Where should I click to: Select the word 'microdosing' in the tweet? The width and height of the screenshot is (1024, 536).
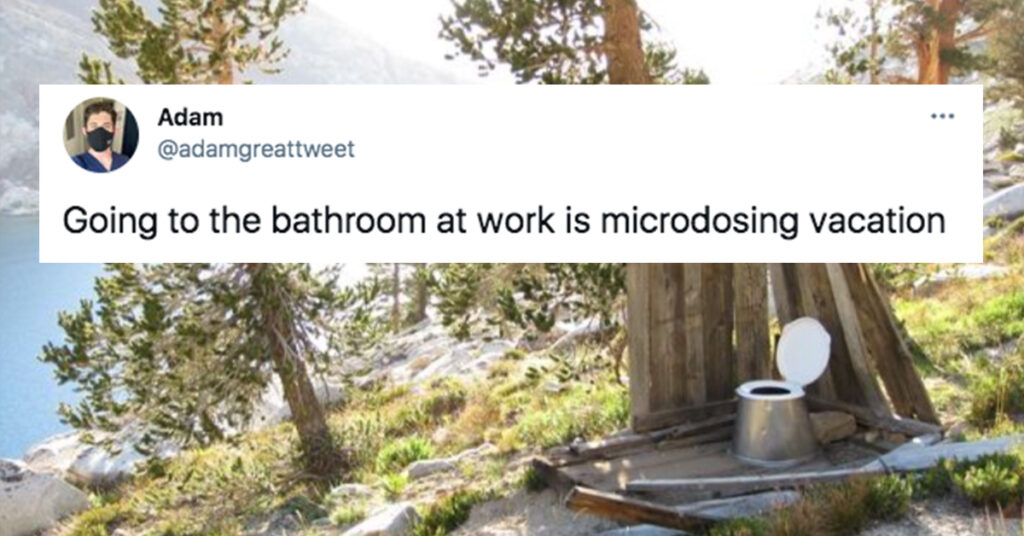tap(699, 221)
